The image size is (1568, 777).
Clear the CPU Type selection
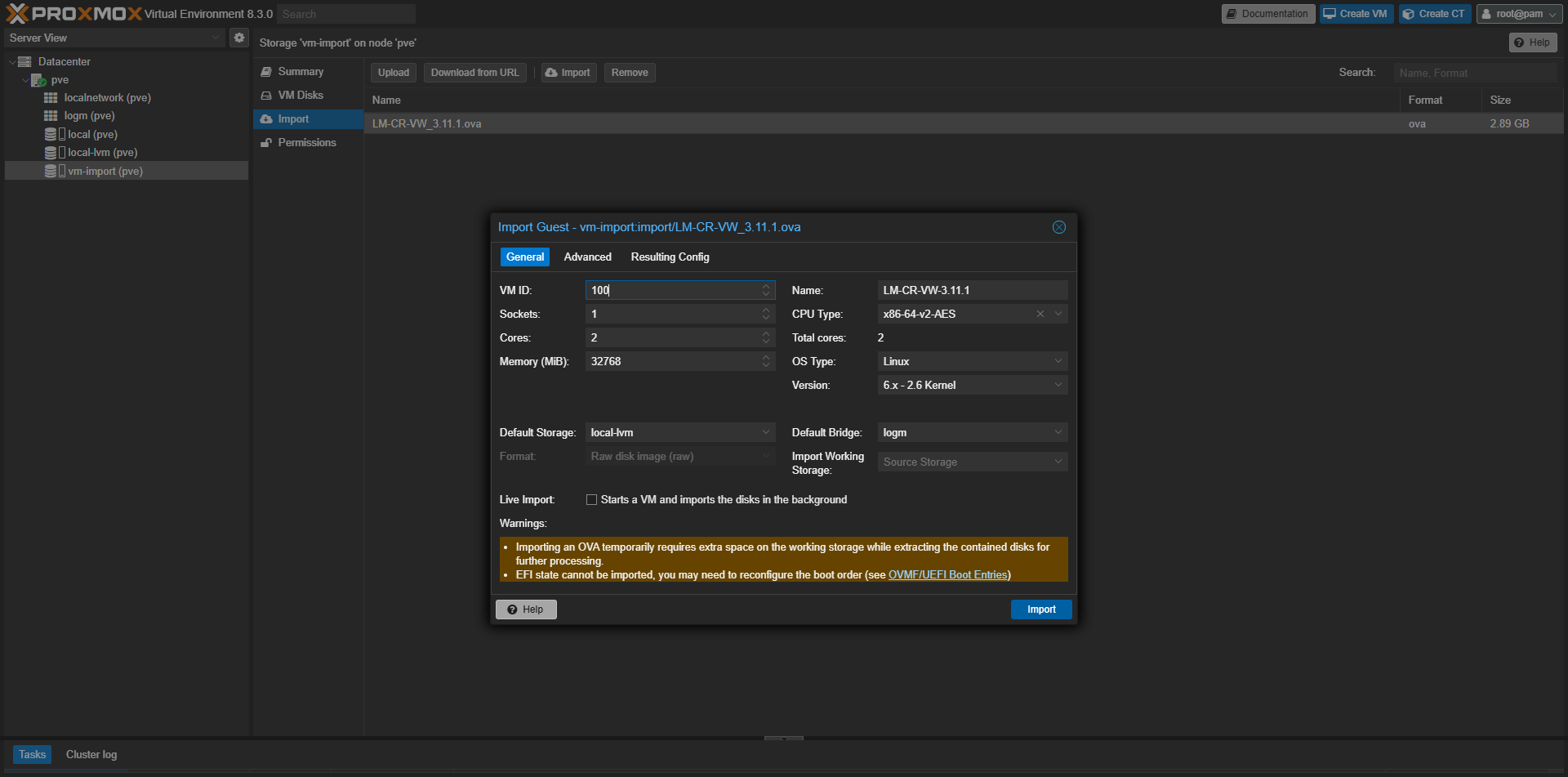1040,315
